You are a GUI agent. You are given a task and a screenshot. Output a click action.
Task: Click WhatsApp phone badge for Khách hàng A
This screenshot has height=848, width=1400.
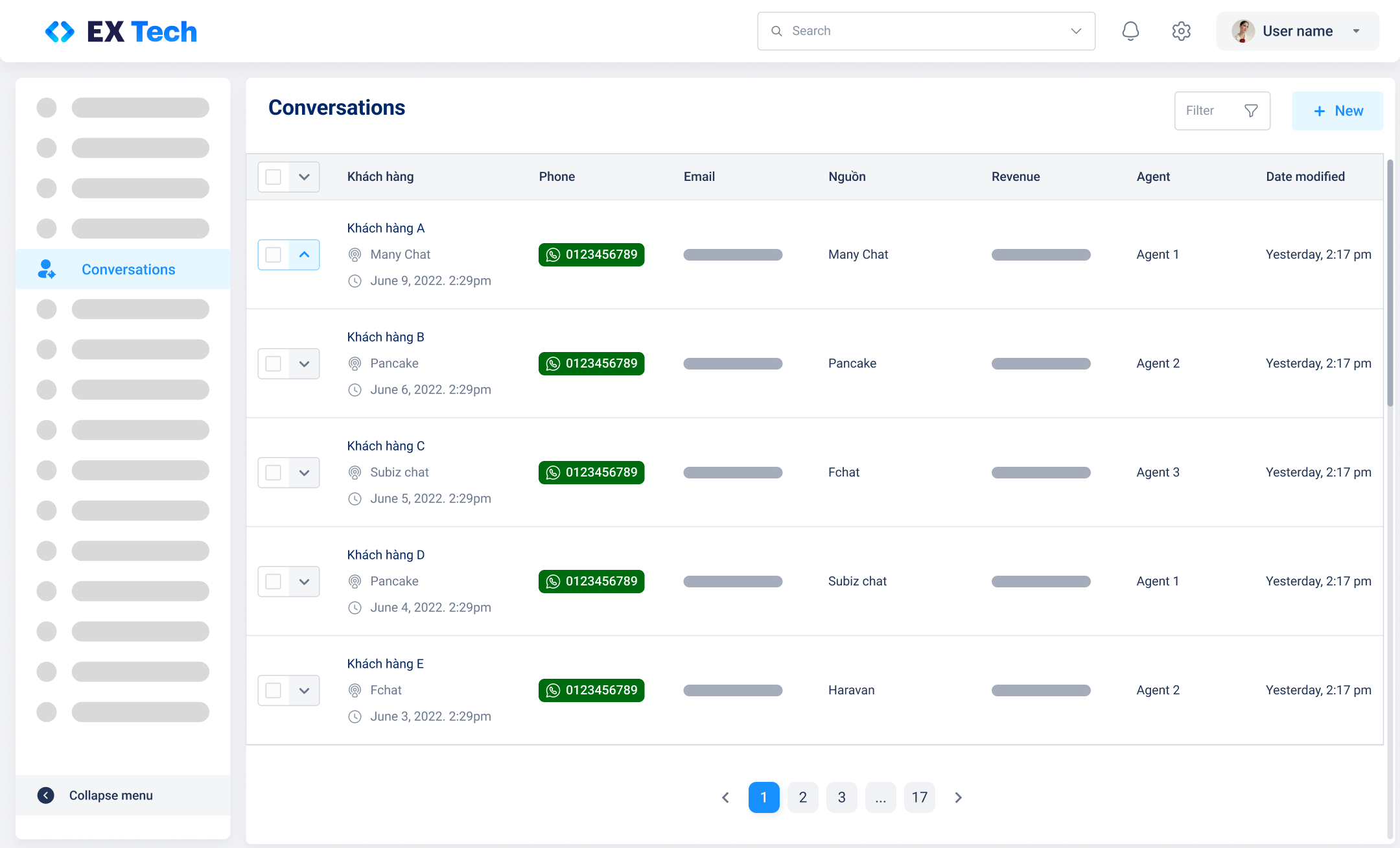tap(591, 255)
